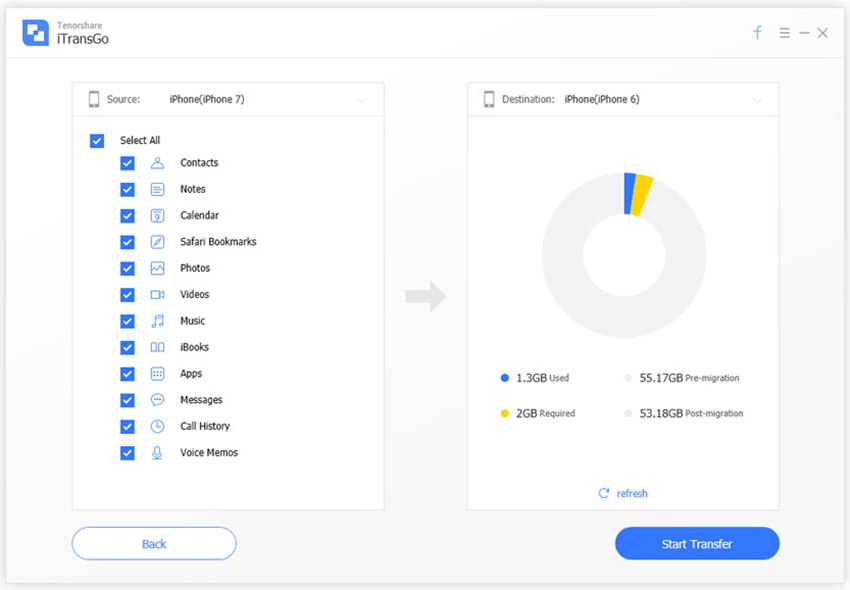Select the Messages label in list

(201, 400)
